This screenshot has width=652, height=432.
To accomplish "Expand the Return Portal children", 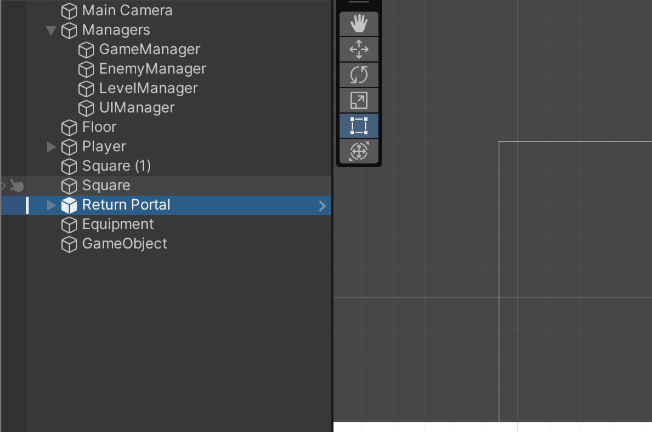I will click(51, 205).
